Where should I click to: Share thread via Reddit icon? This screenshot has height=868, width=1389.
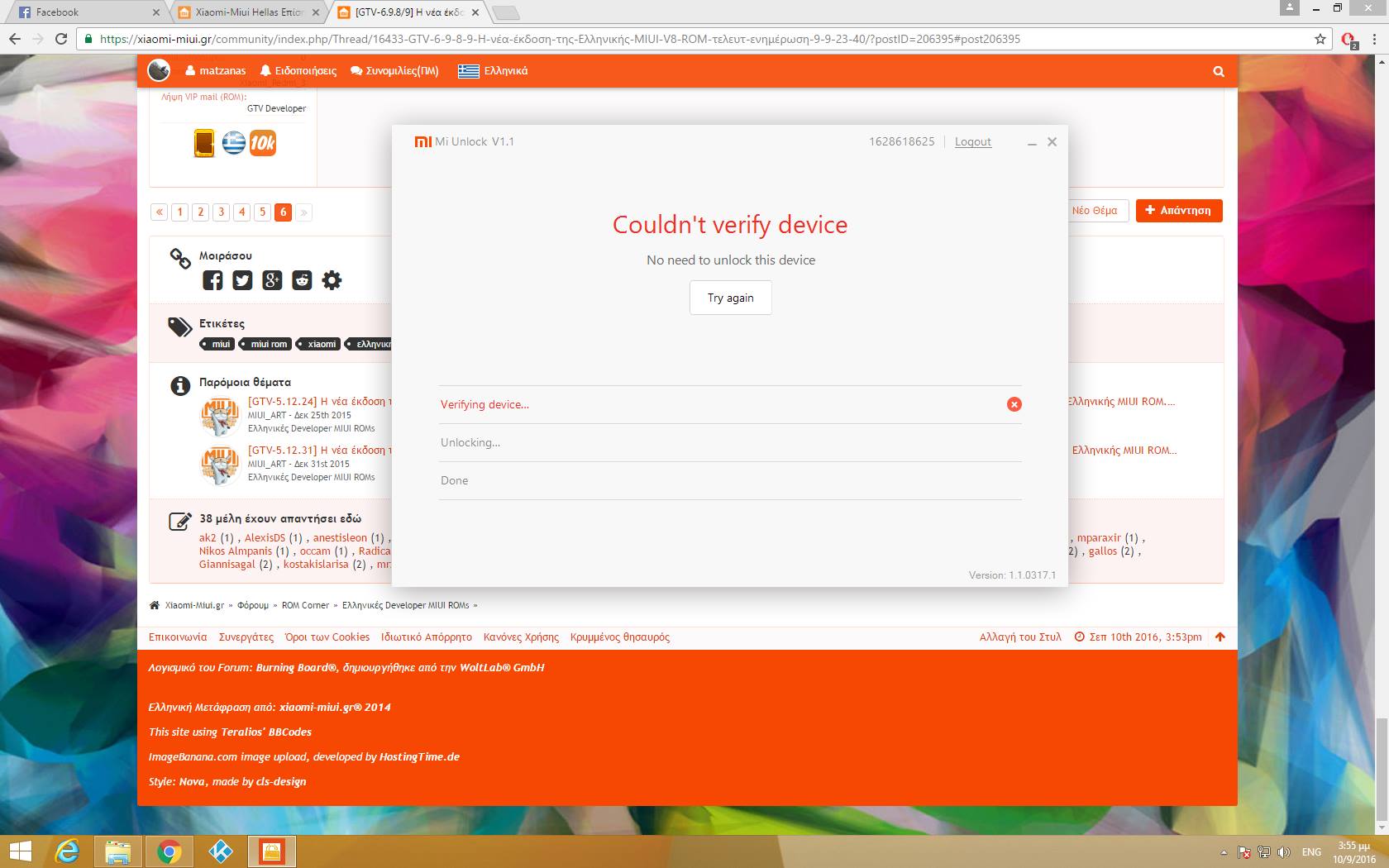tap(302, 280)
